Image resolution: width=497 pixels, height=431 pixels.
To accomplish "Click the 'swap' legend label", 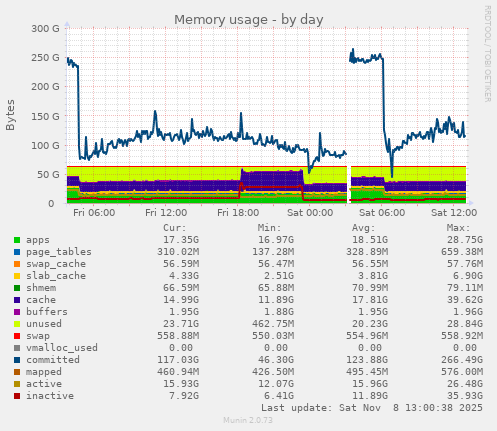I will coord(38,336).
